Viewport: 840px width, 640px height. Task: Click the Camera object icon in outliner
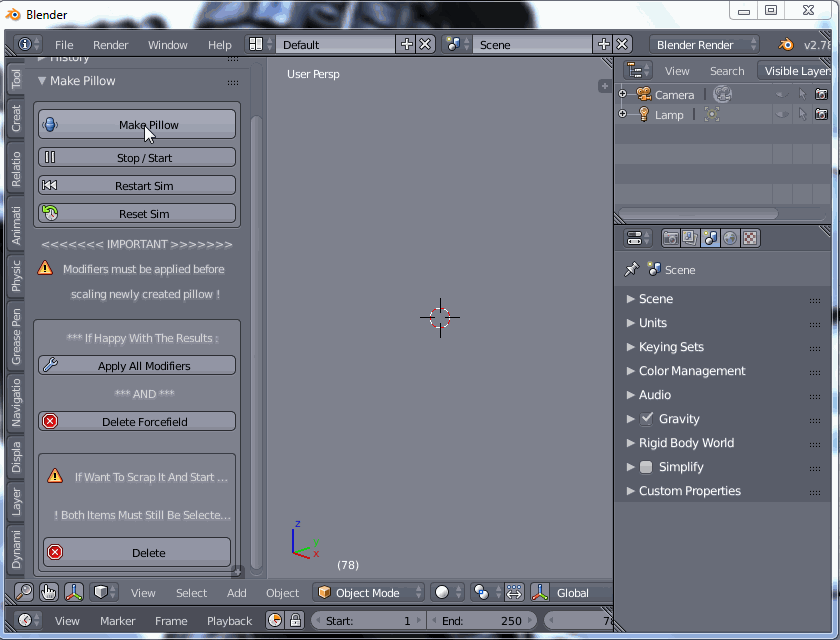coord(645,95)
